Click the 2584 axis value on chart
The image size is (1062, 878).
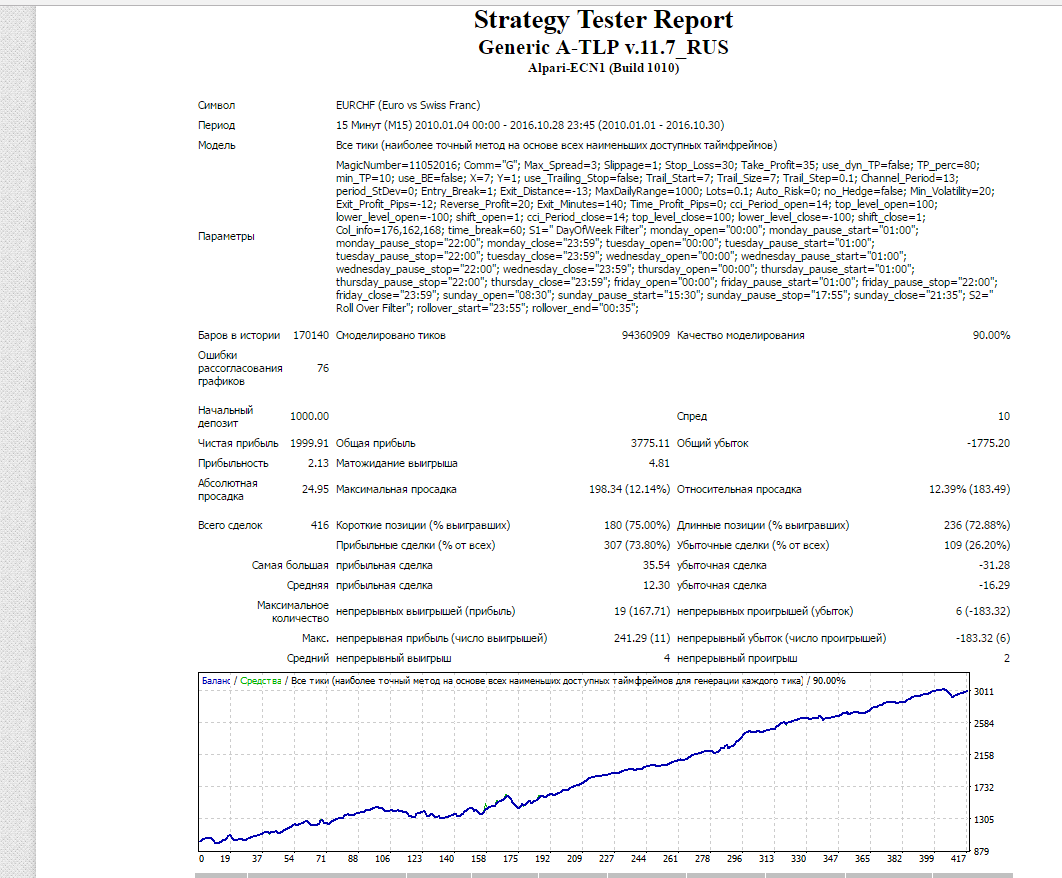click(x=983, y=724)
